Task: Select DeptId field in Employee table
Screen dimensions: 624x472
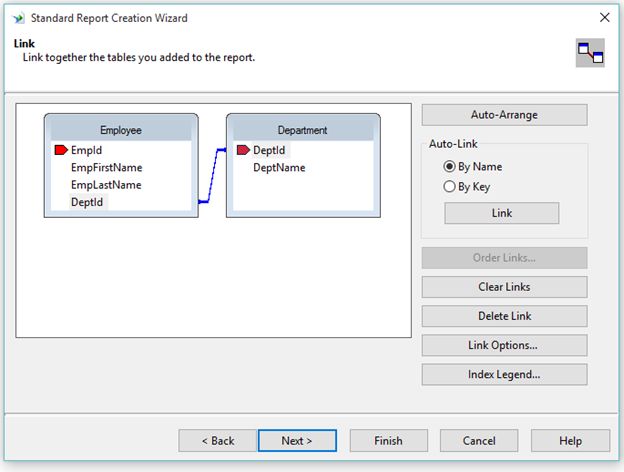Action: [x=87, y=202]
